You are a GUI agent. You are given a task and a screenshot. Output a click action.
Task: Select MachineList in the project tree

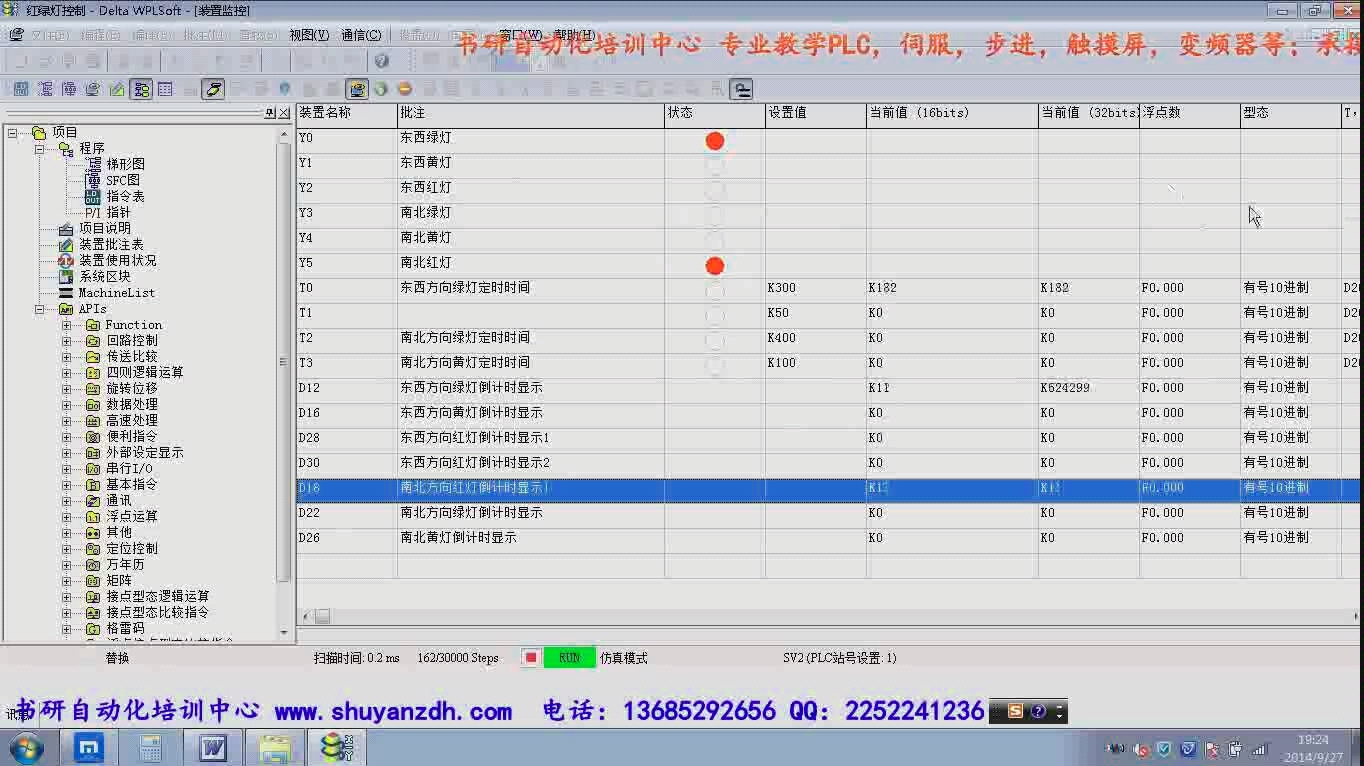pos(116,293)
